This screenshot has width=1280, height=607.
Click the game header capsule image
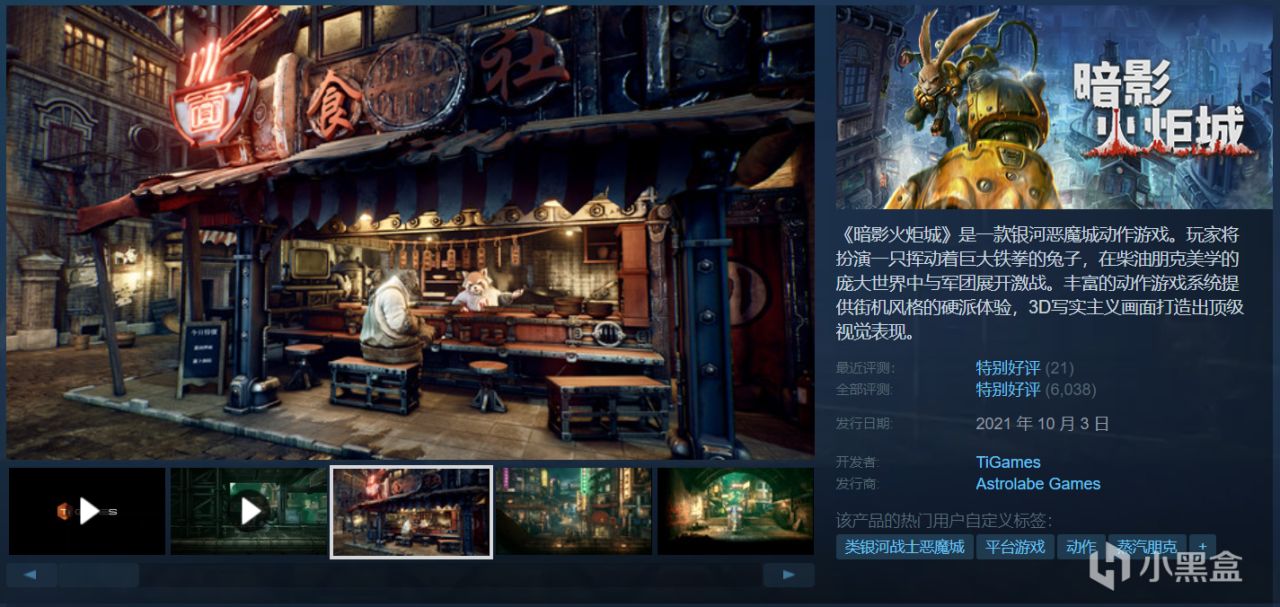click(x=1054, y=108)
